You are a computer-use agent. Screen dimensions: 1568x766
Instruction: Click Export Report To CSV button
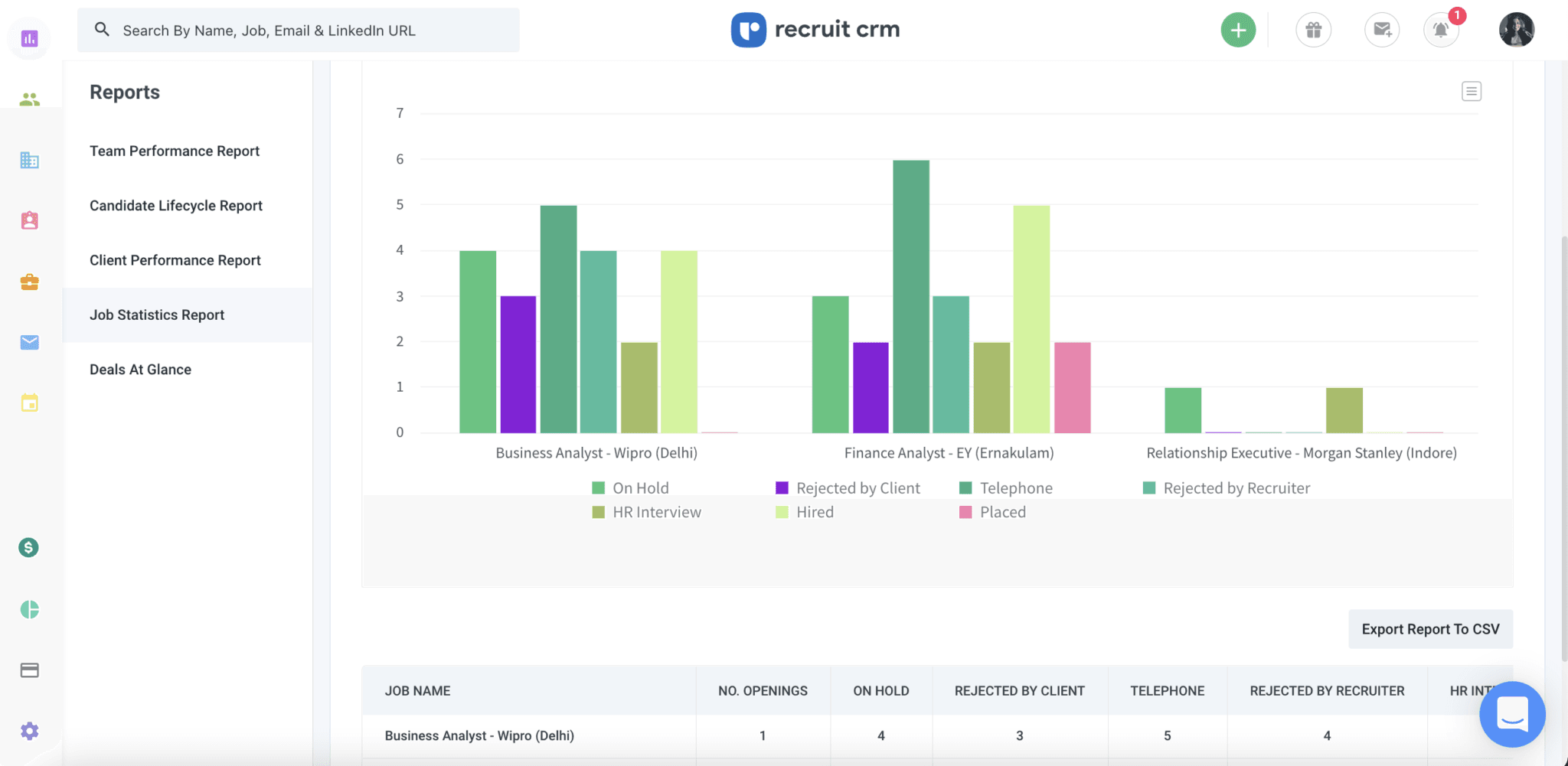point(1429,629)
